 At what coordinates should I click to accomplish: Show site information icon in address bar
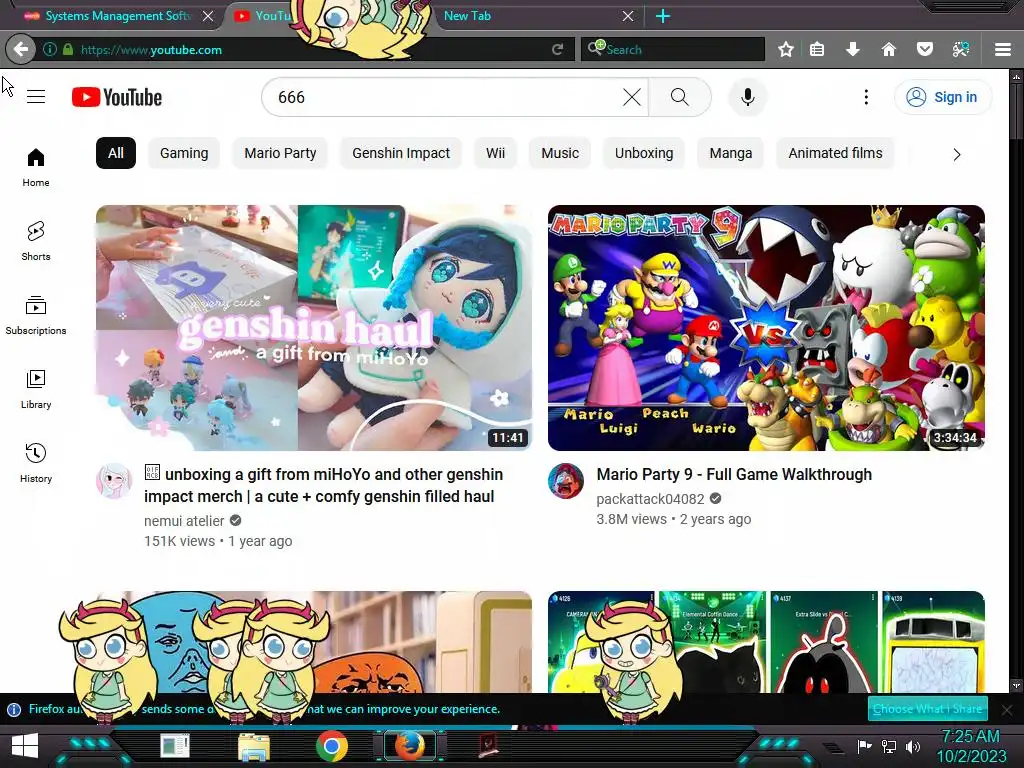point(50,50)
